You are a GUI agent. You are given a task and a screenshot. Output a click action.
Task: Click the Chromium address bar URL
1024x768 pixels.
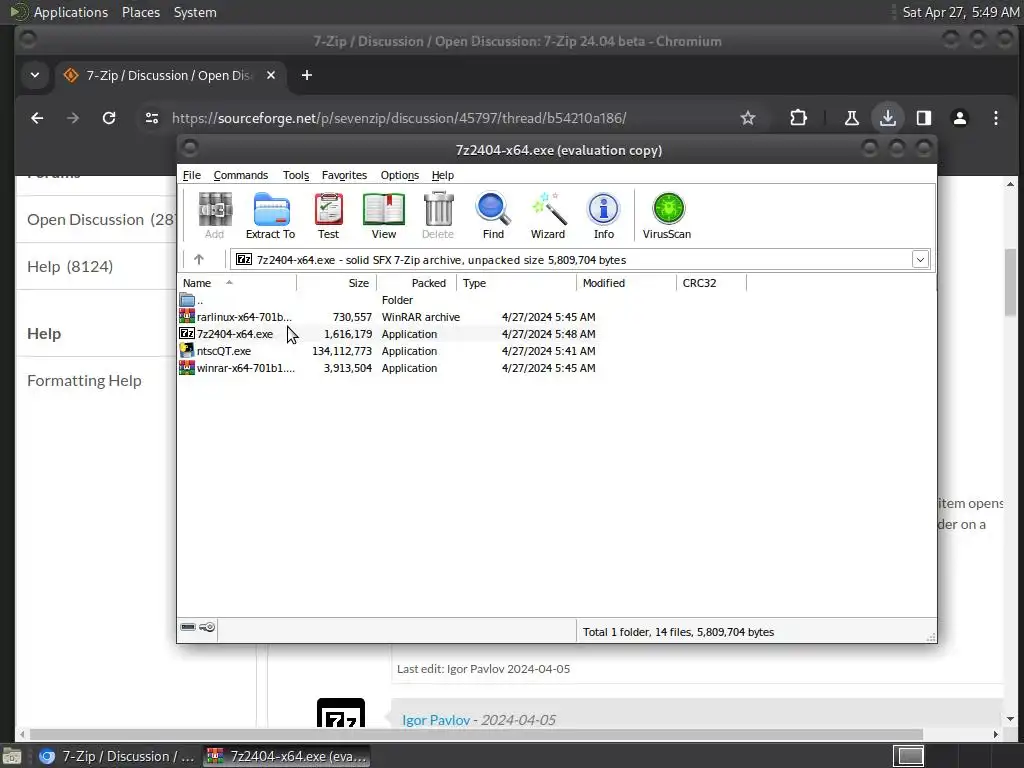click(399, 118)
